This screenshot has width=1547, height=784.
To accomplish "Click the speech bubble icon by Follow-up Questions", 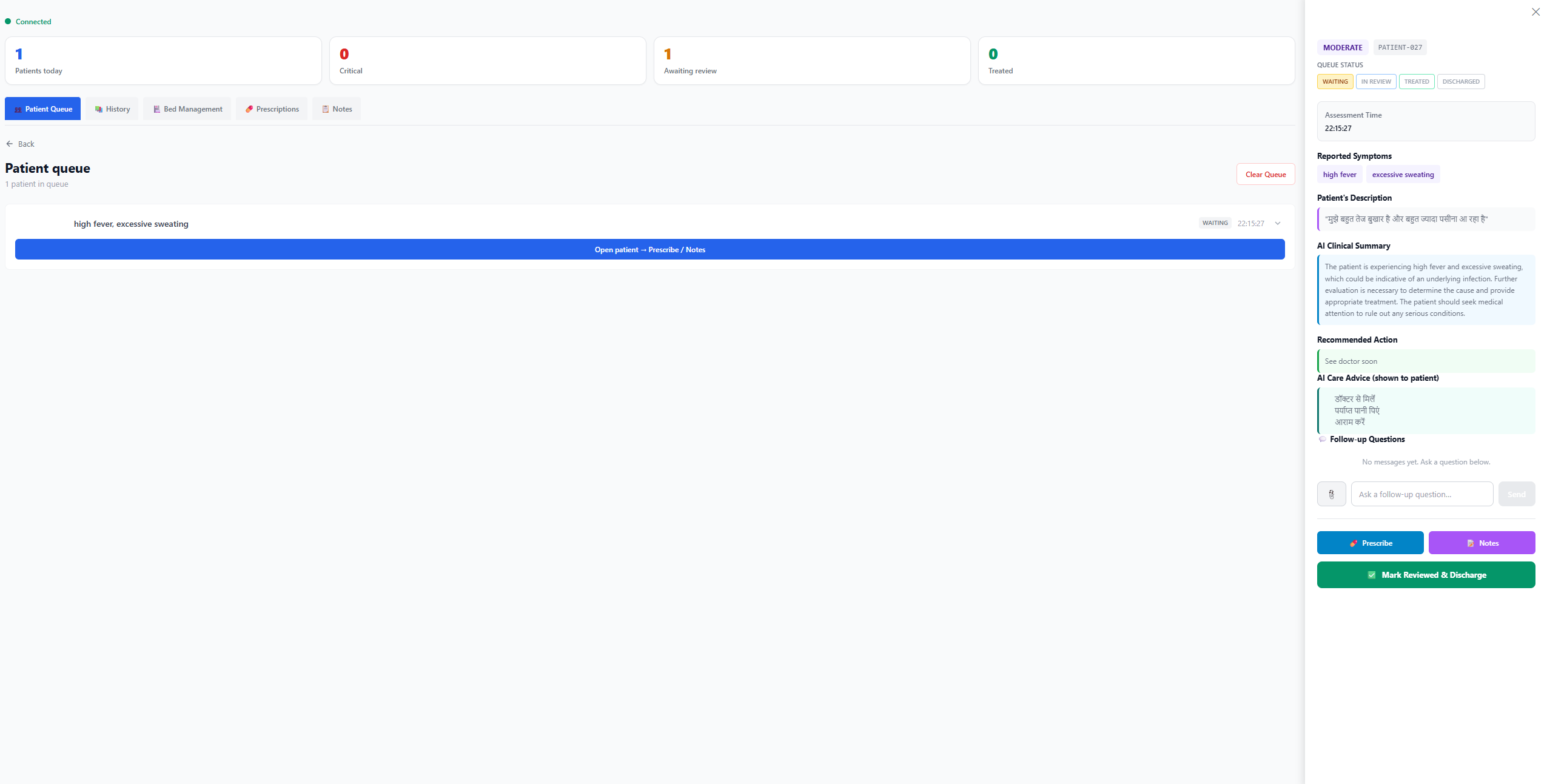I will click(x=1323, y=439).
